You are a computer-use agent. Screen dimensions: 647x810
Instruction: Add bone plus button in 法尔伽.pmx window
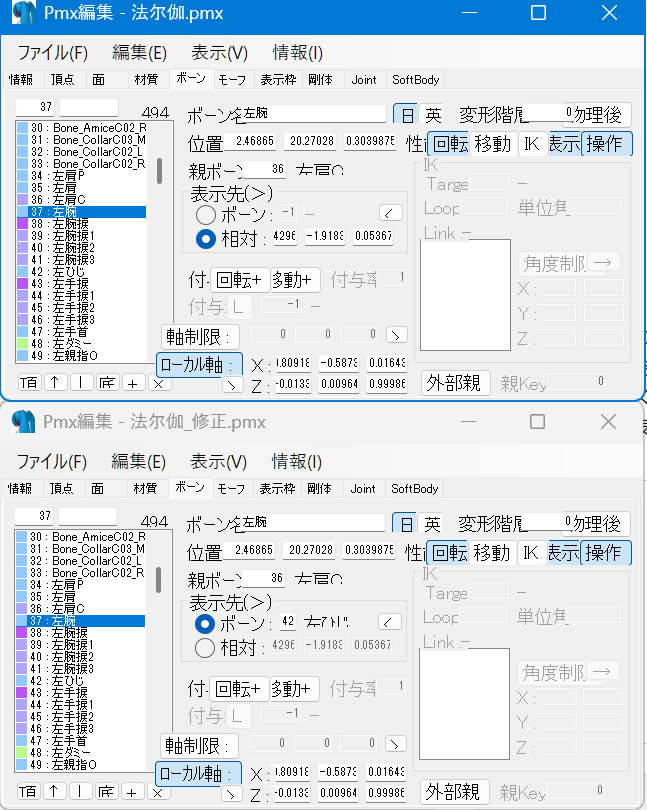pos(133,383)
